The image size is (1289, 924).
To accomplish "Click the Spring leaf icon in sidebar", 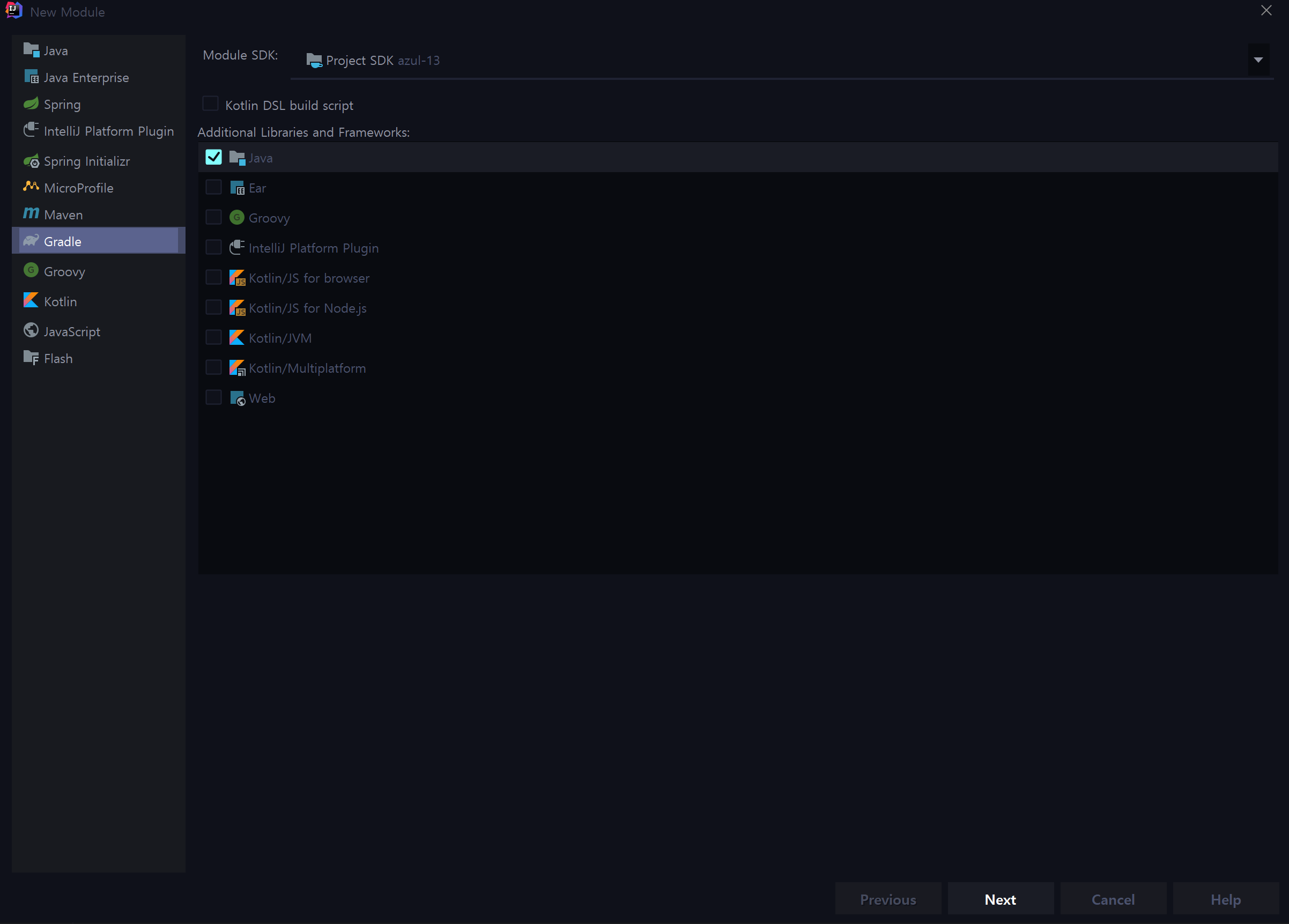I will point(31,104).
